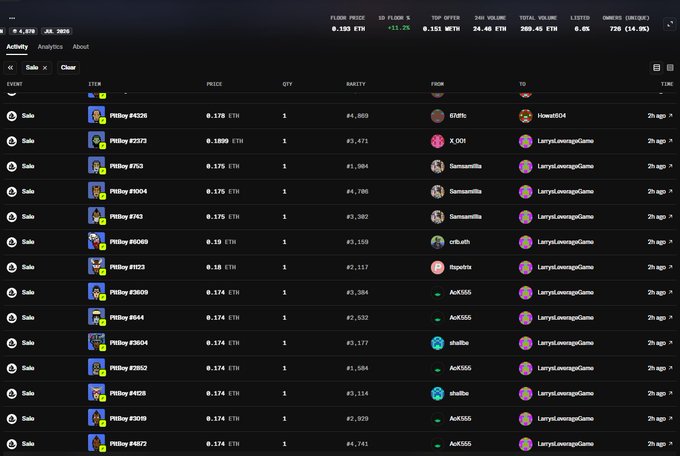Screen dimensions: 680x456
Task: Open AoK555 name in PitBoy #3019 row
Action: pyautogui.click(x=460, y=418)
